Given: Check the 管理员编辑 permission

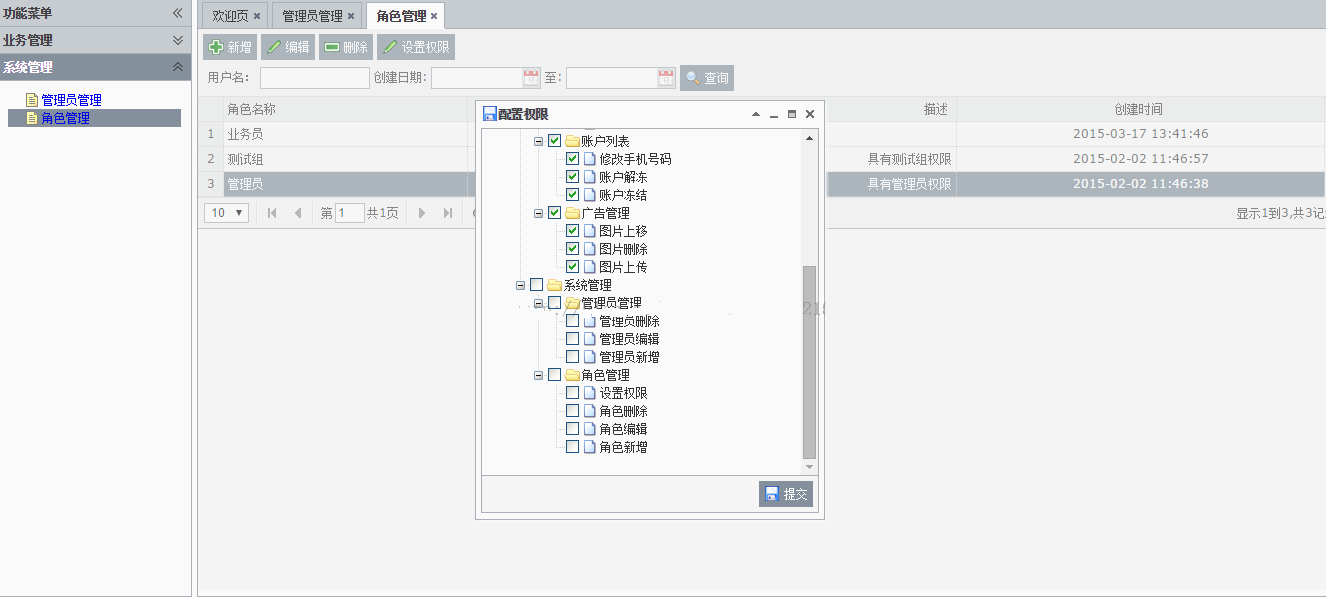Looking at the screenshot, I should tap(572, 339).
